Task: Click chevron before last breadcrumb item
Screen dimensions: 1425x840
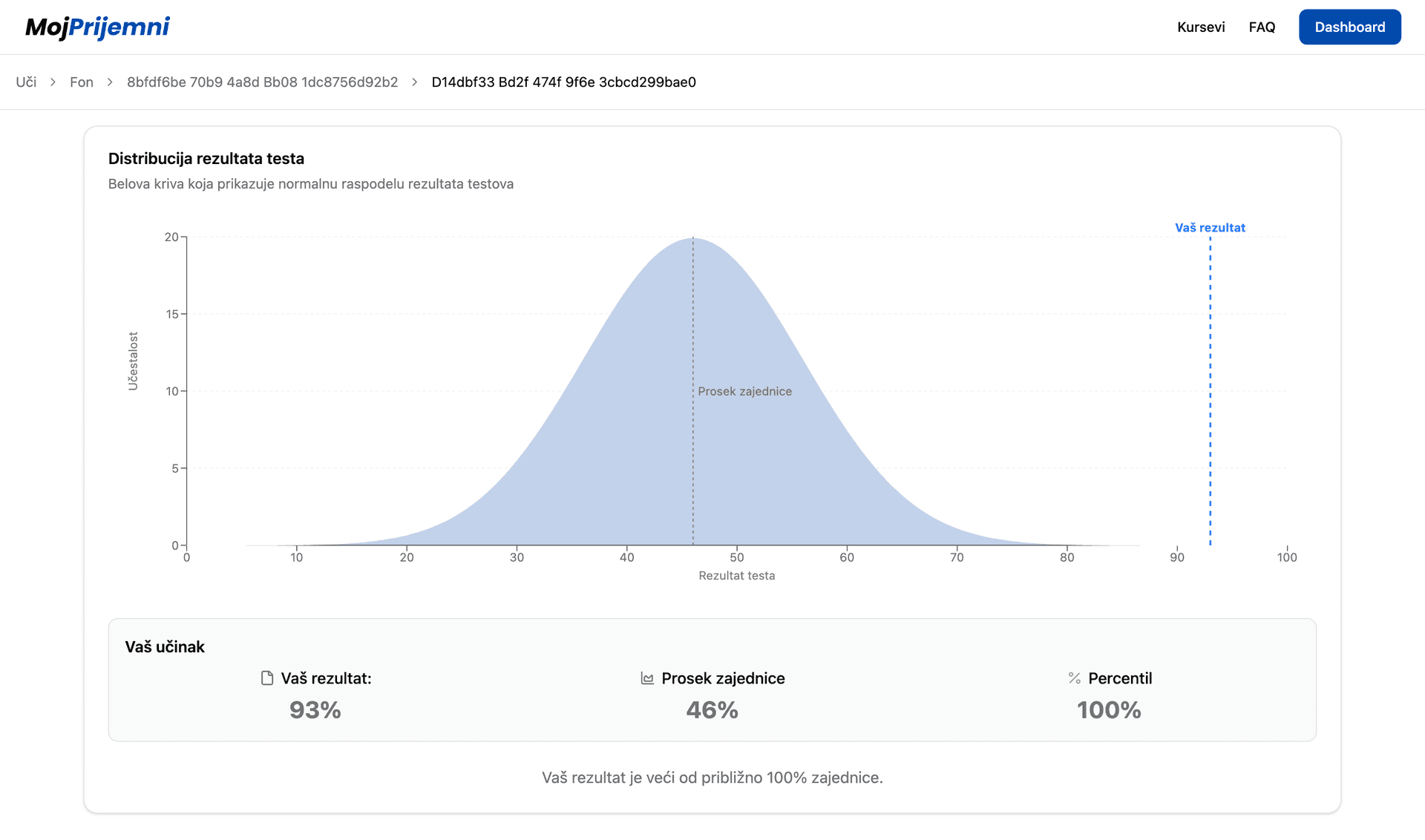Action: coord(415,82)
